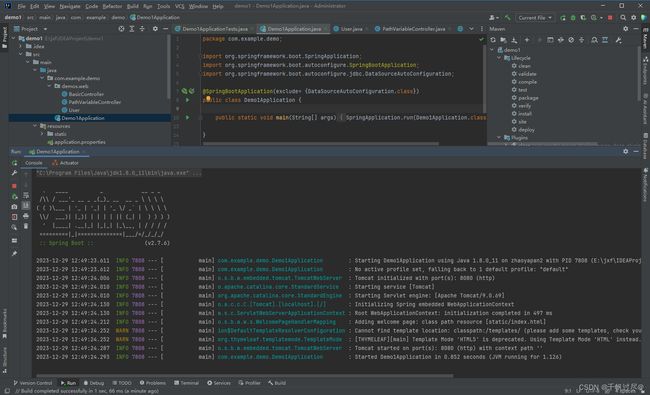
Task: Open IDE settings gear in top toolbar
Action: [x=633, y=18]
